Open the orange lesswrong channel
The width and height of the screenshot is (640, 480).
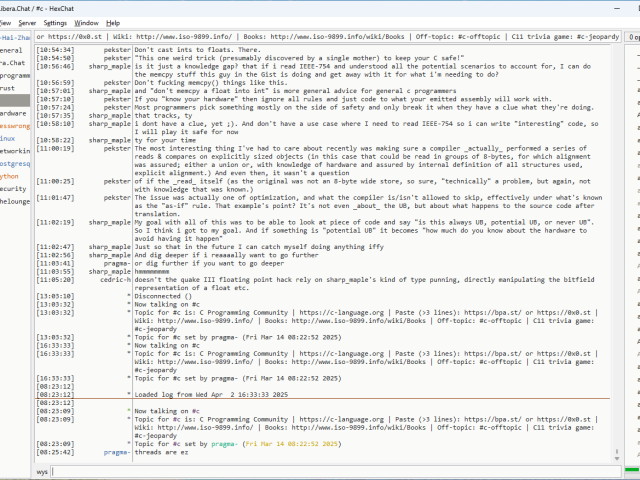(14, 127)
